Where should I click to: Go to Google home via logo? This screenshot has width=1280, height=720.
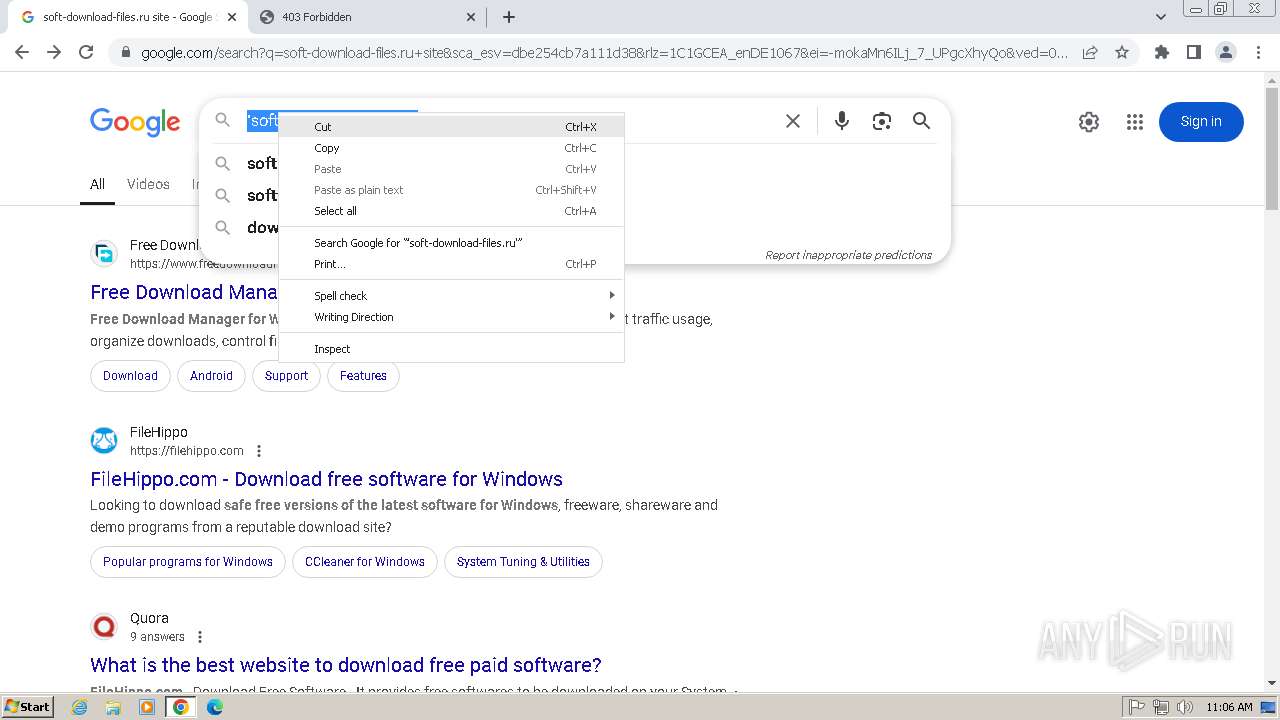[x=135, y=122]
